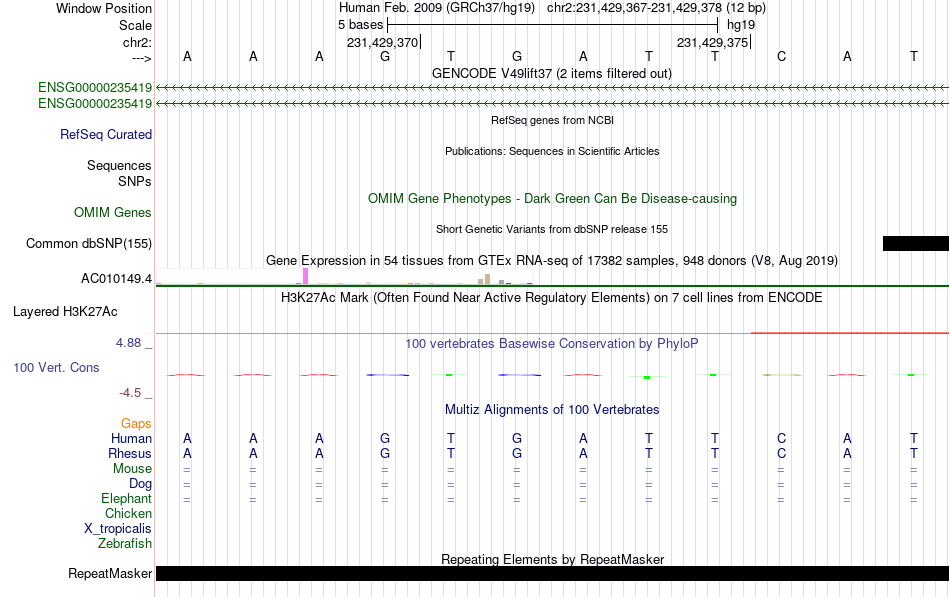950x597 pixels.
Task: Click the Common dbSNP(155) track label
Action: point(89,244)
